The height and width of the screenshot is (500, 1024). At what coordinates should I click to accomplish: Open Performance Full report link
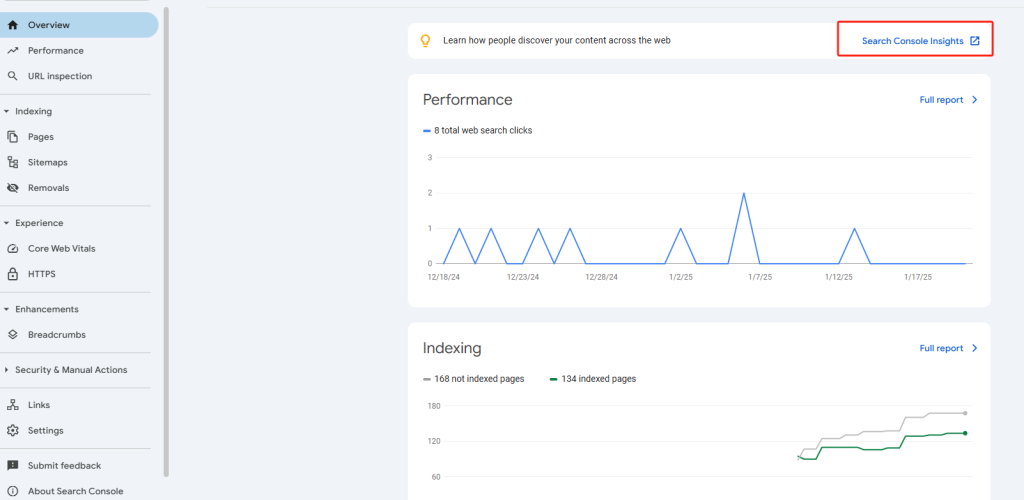coord(948,100)
